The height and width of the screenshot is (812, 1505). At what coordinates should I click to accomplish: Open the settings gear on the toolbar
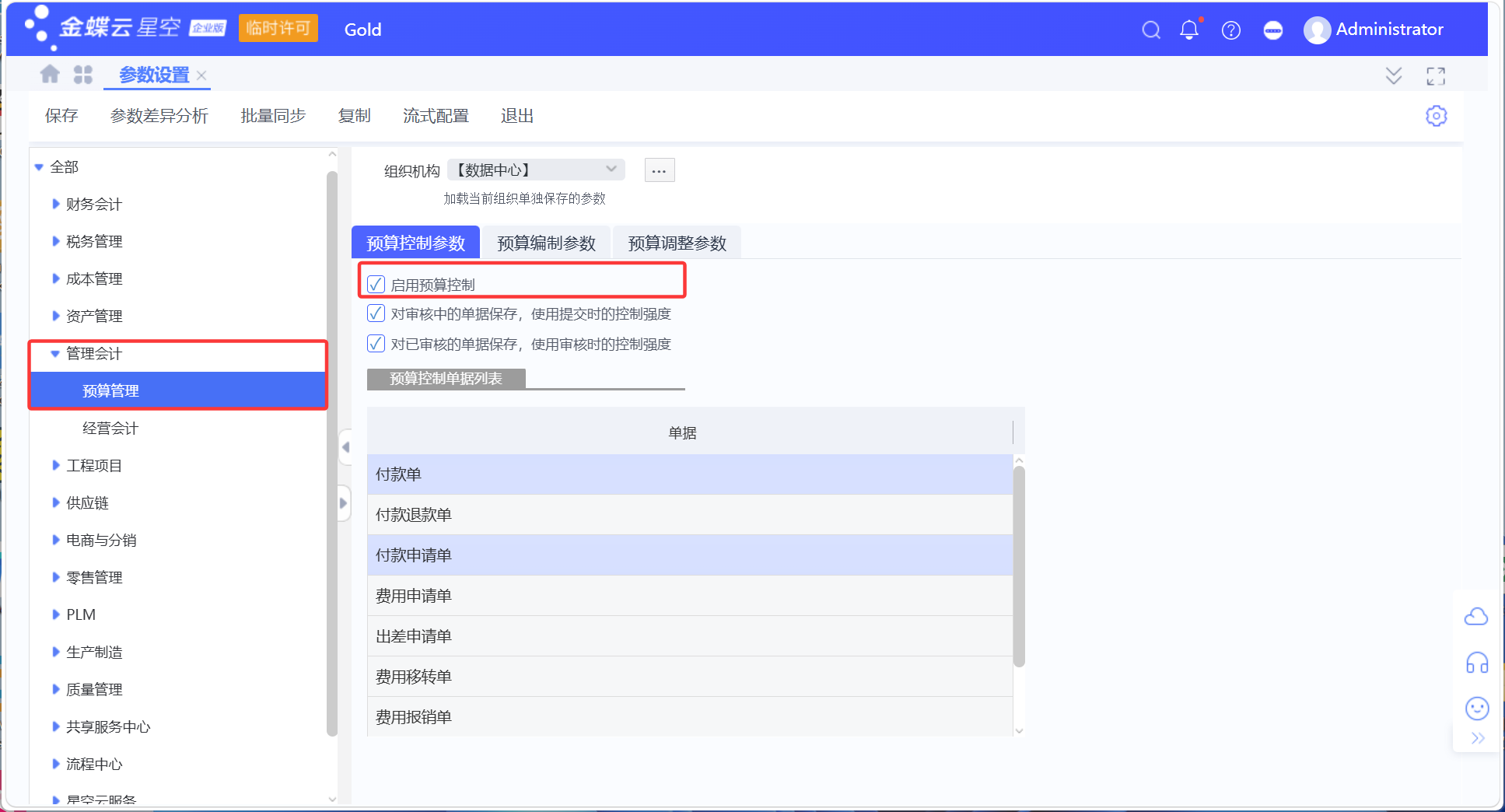click(1437, 115)
